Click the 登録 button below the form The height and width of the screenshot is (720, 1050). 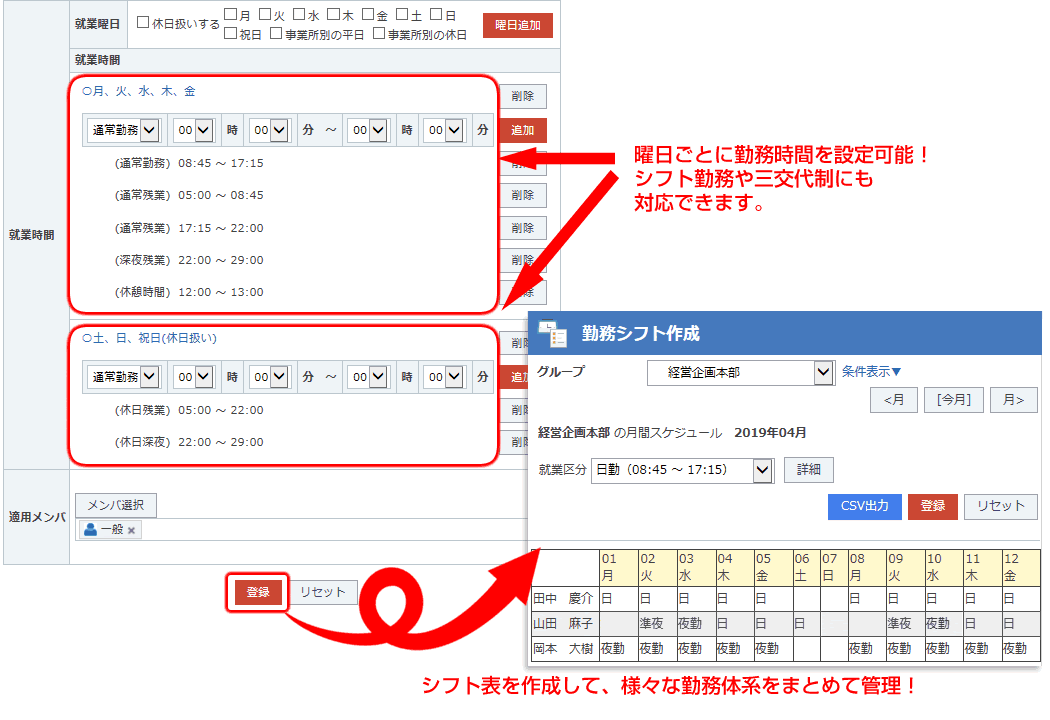pyautogui.click(x=258, y=592)
